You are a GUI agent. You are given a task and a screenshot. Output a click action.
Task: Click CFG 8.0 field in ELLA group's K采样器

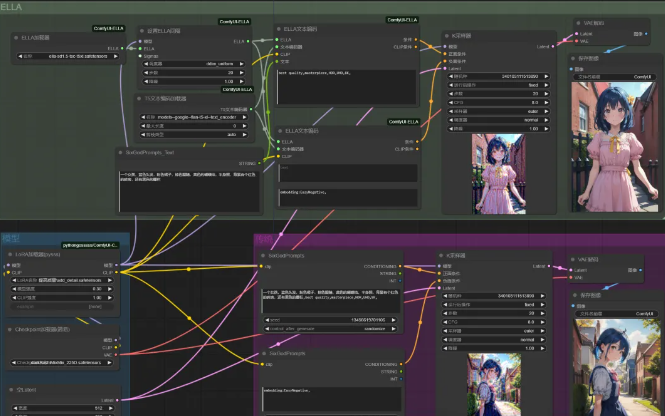pyautogui.click(x=499, y=103)
